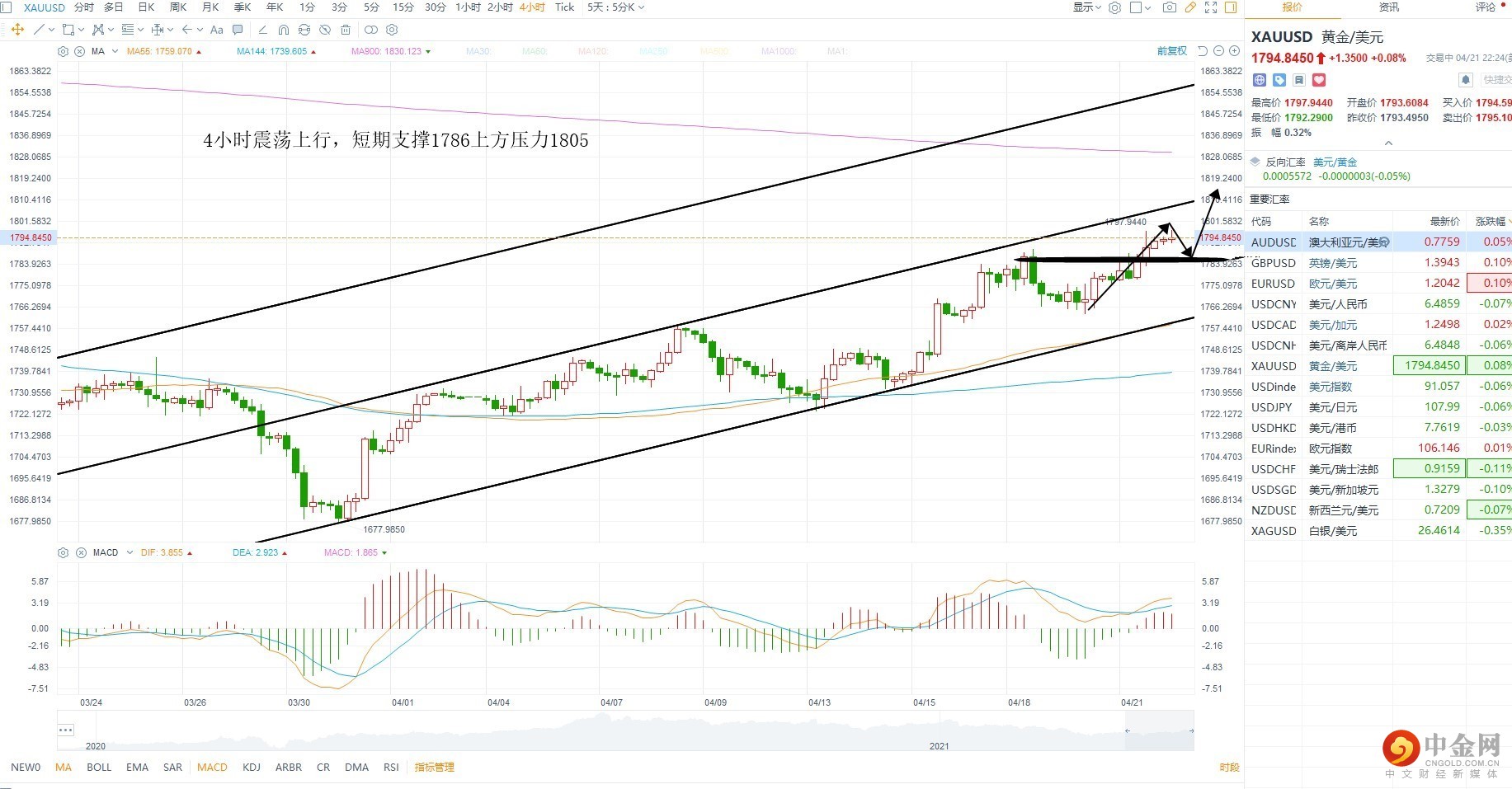This screenshot has height=789, width=1512.
Task: Zoom in chart with plus icon
Action: tap(1234, 51)
